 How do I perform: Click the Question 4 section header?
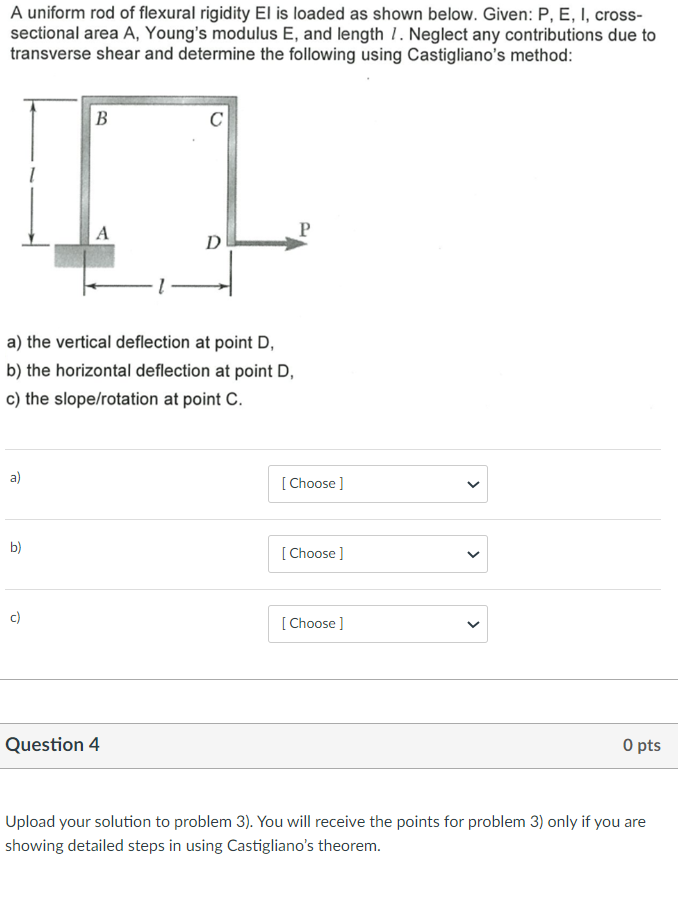(53, 744)
